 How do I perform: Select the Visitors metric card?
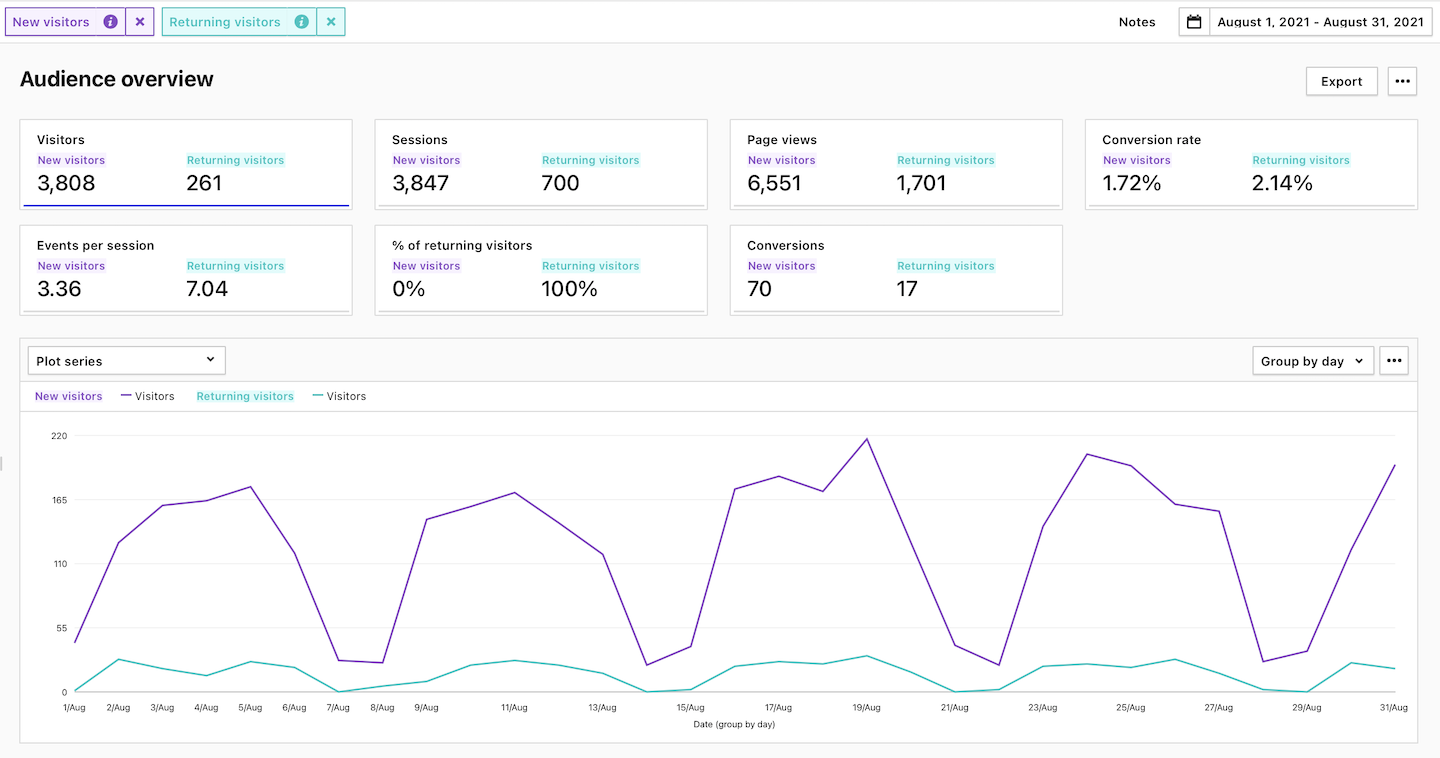click(186, 165)
